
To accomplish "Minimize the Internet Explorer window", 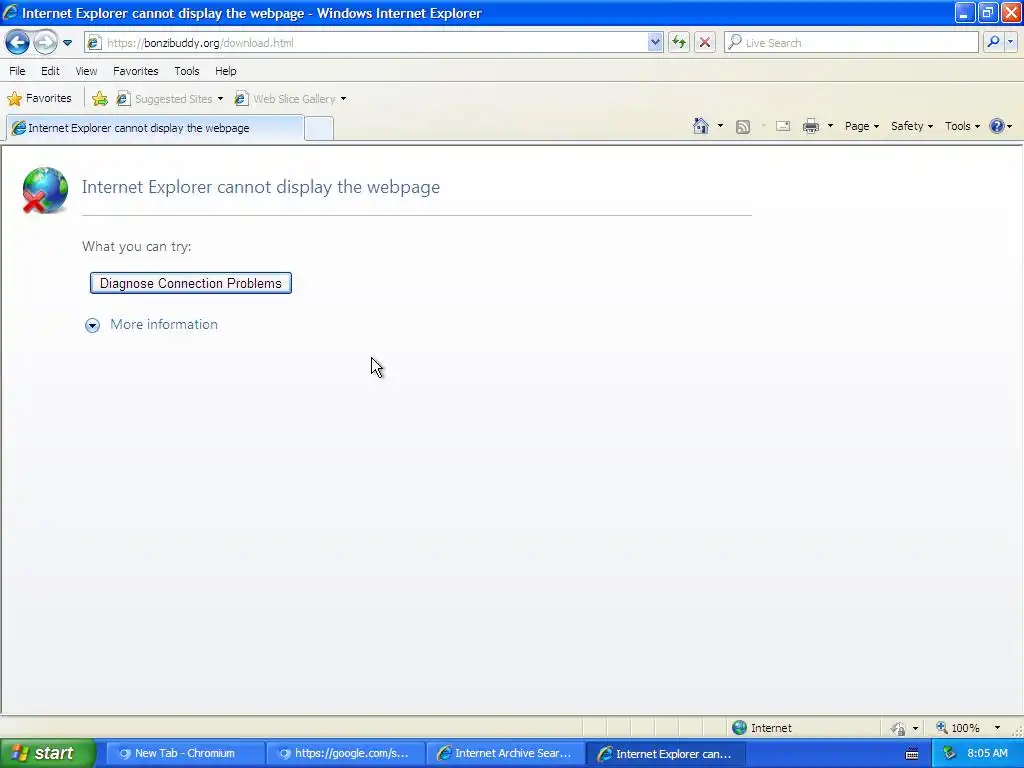I will pos(964,13).
